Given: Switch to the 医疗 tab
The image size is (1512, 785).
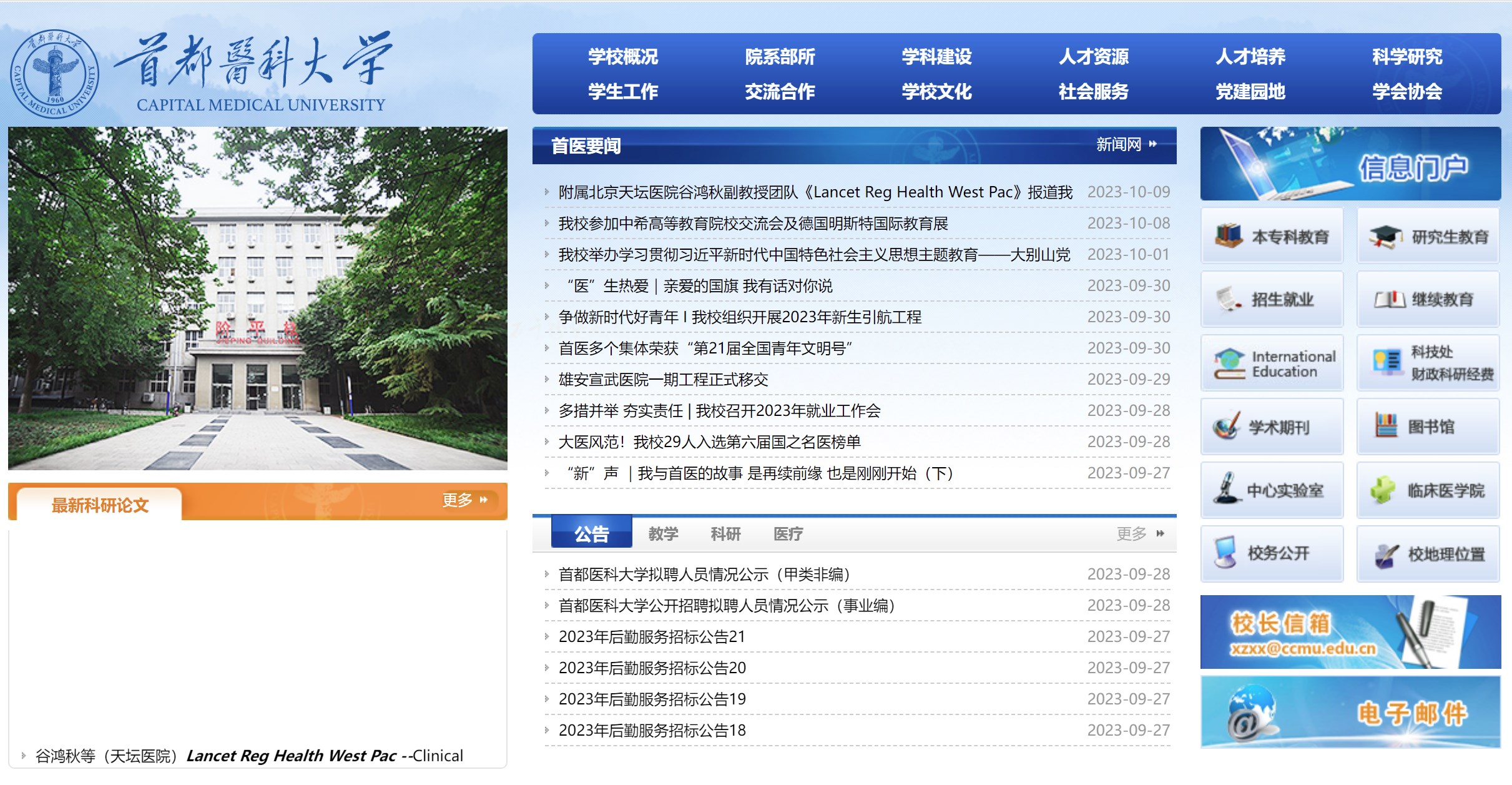Looking at the screenshot, I should click(788, 533).
